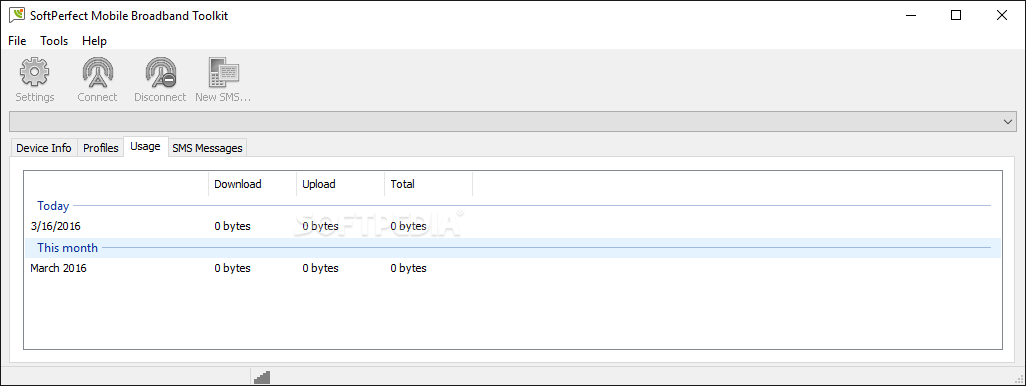Open the File menu

tap(17, 41)
